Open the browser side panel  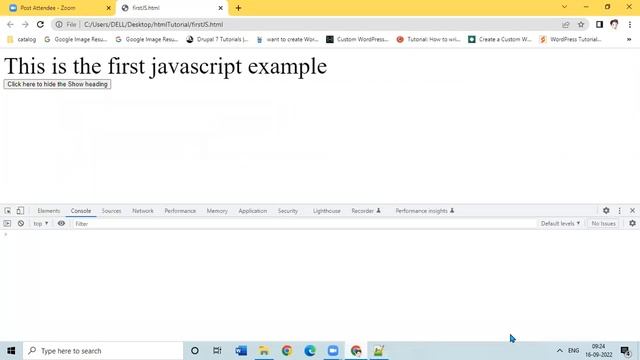pos(599,24)
